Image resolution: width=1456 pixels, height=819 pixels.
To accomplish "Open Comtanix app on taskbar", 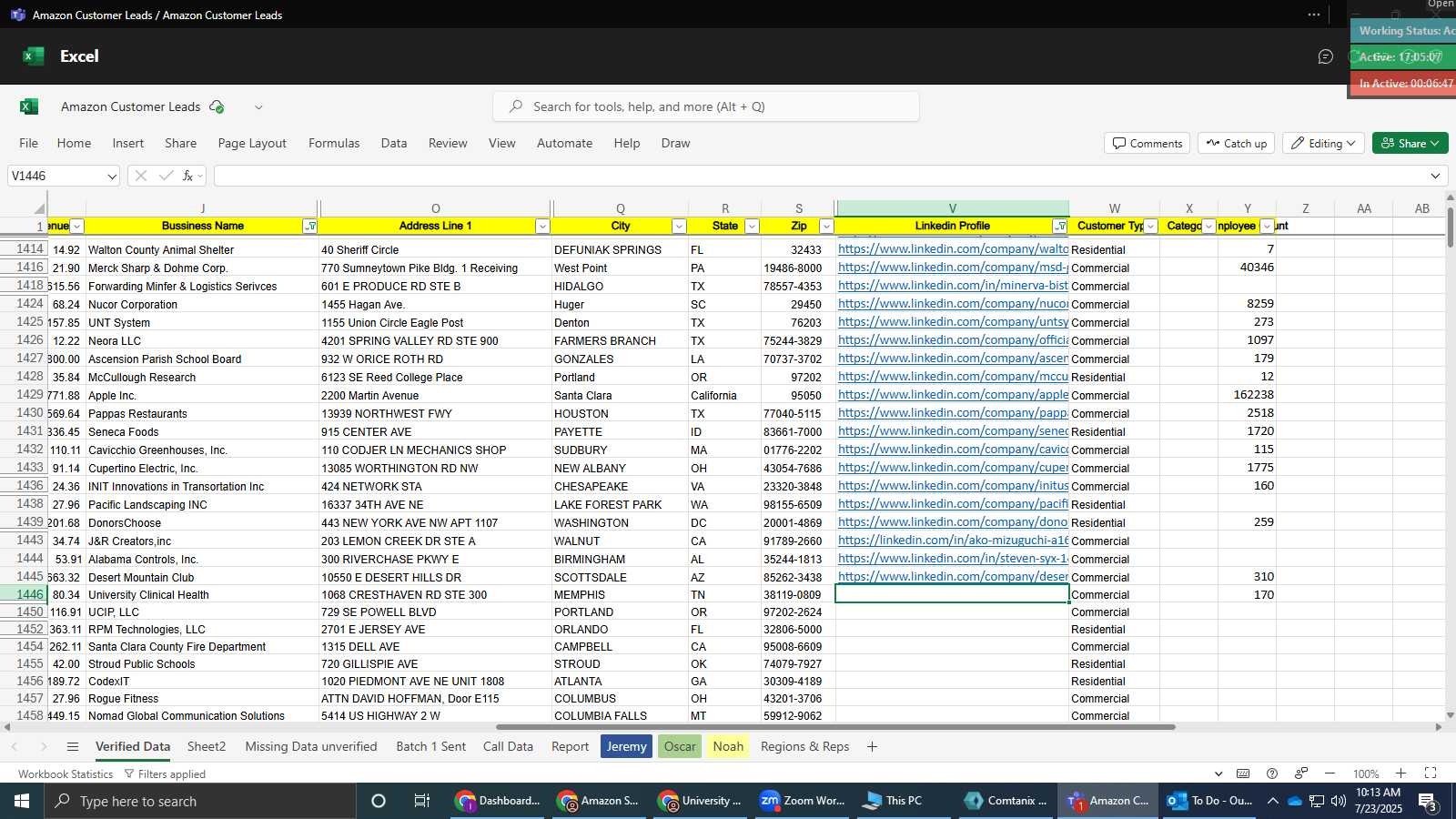I will point(1006,801).
